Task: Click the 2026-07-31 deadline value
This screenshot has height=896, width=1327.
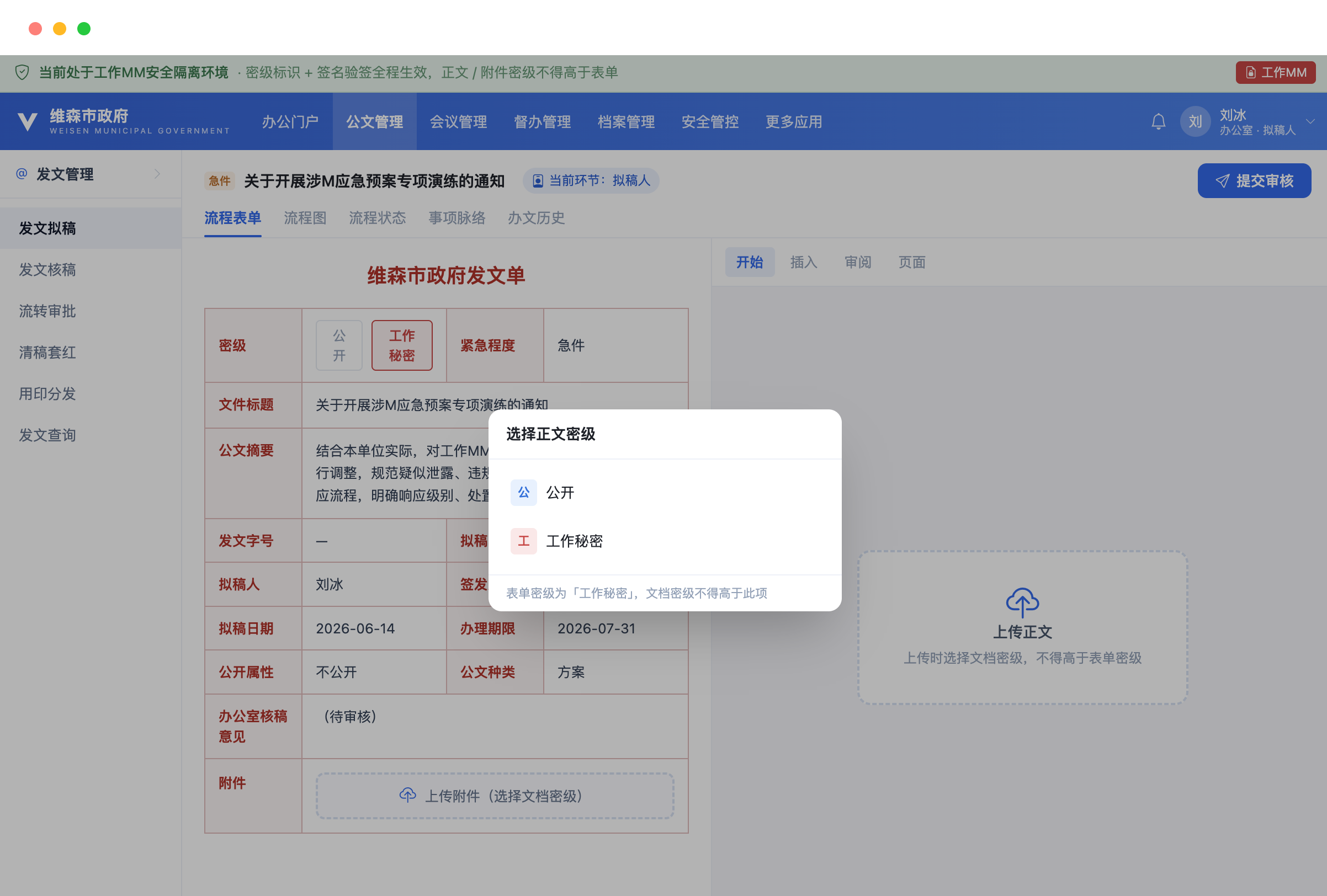Action: pos(596,628)
